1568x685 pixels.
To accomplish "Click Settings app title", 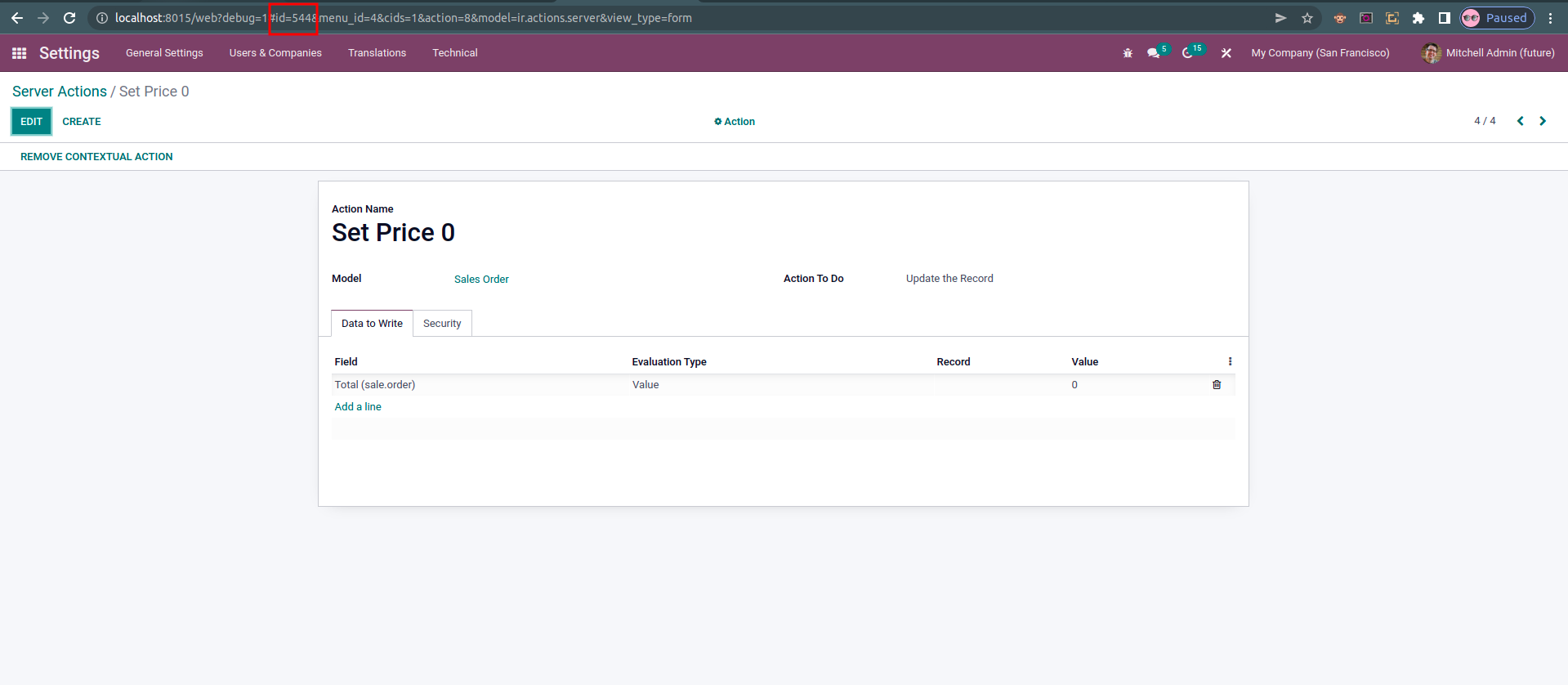I will (69, 53).
